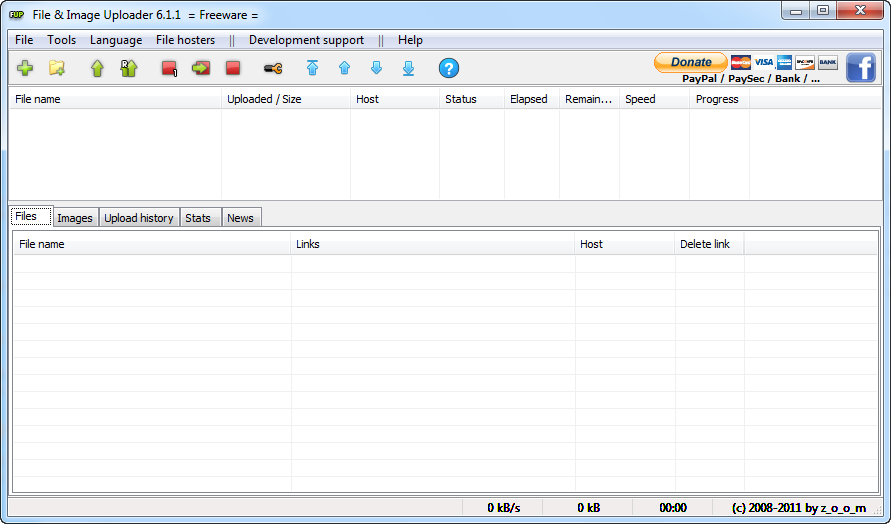Open the Help menu
This screenshot has width=891, height=524.
(410, 40)
